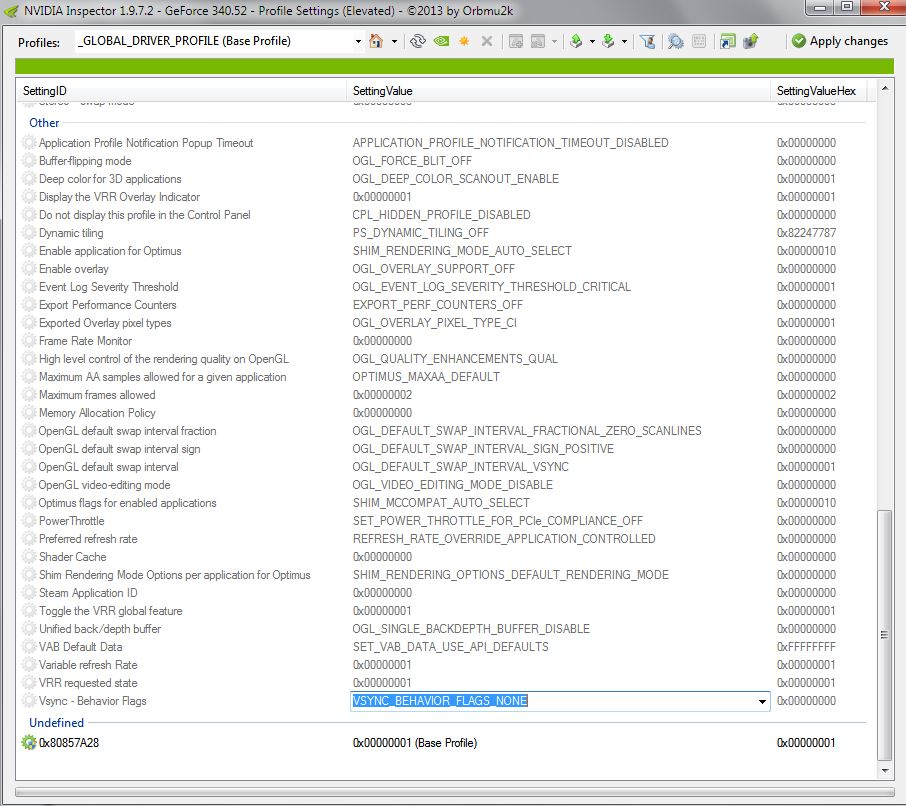Viewport: 906px width, 806px height.
Task: Click value SHIM_RENDERING_OPTIONS_DEFAULT_RENDERING_MODE
Action: tap(511, 575)
